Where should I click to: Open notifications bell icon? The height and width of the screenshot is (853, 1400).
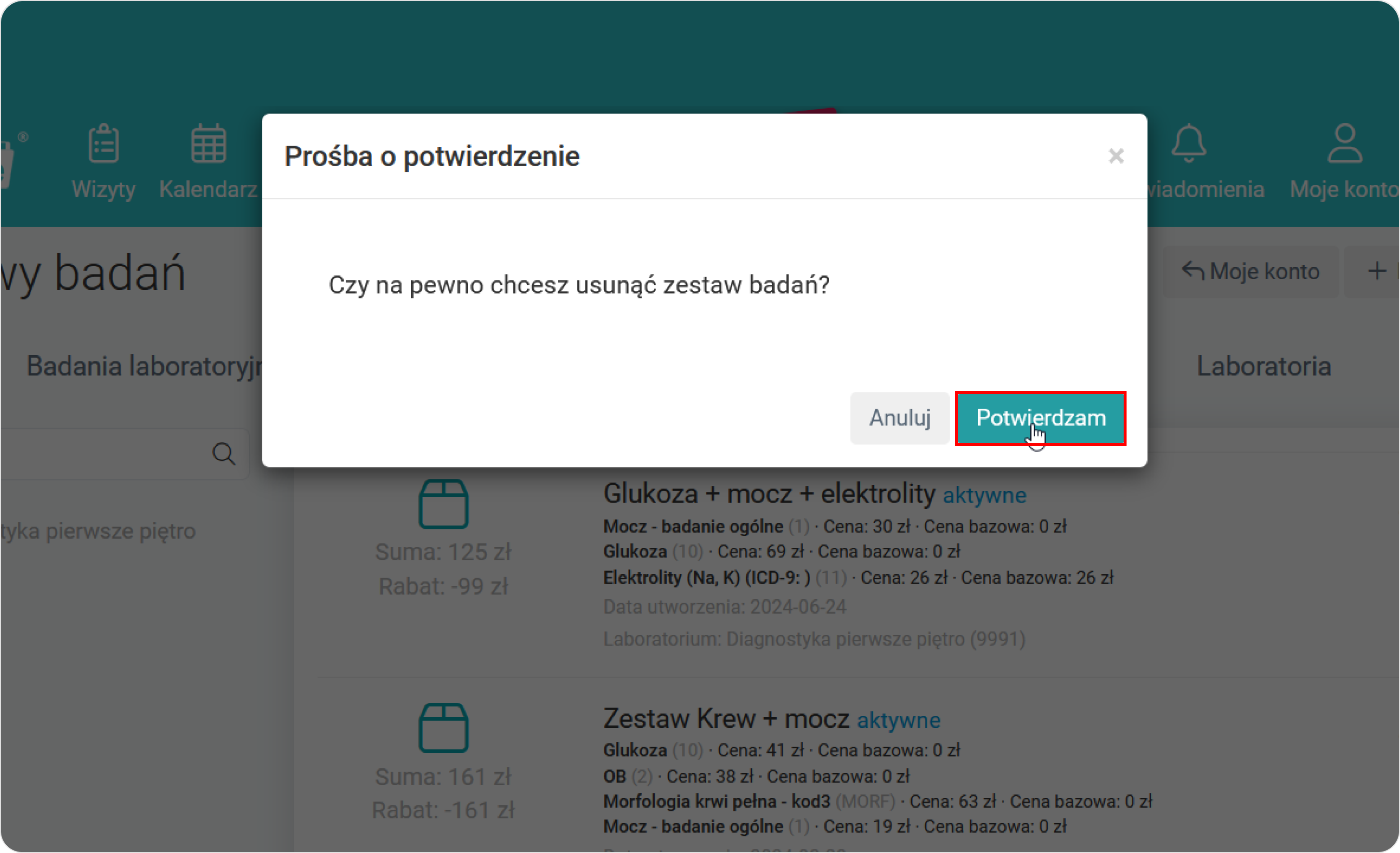[x=1189, y=143]
